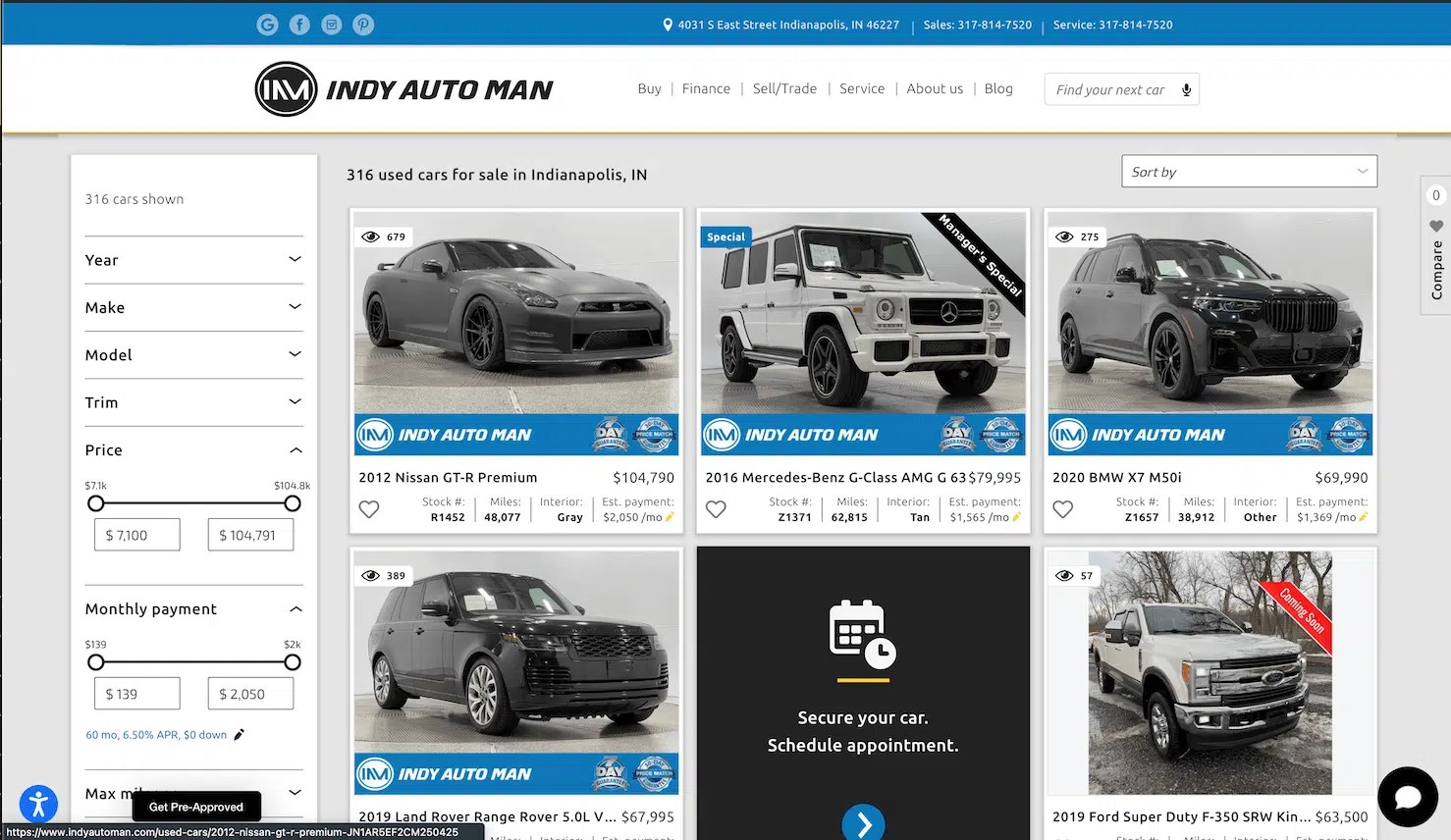The height and width of the screenshot is (840, 1451).
Task: Open the accessibility options icon
Action: [x=38, y=804]
